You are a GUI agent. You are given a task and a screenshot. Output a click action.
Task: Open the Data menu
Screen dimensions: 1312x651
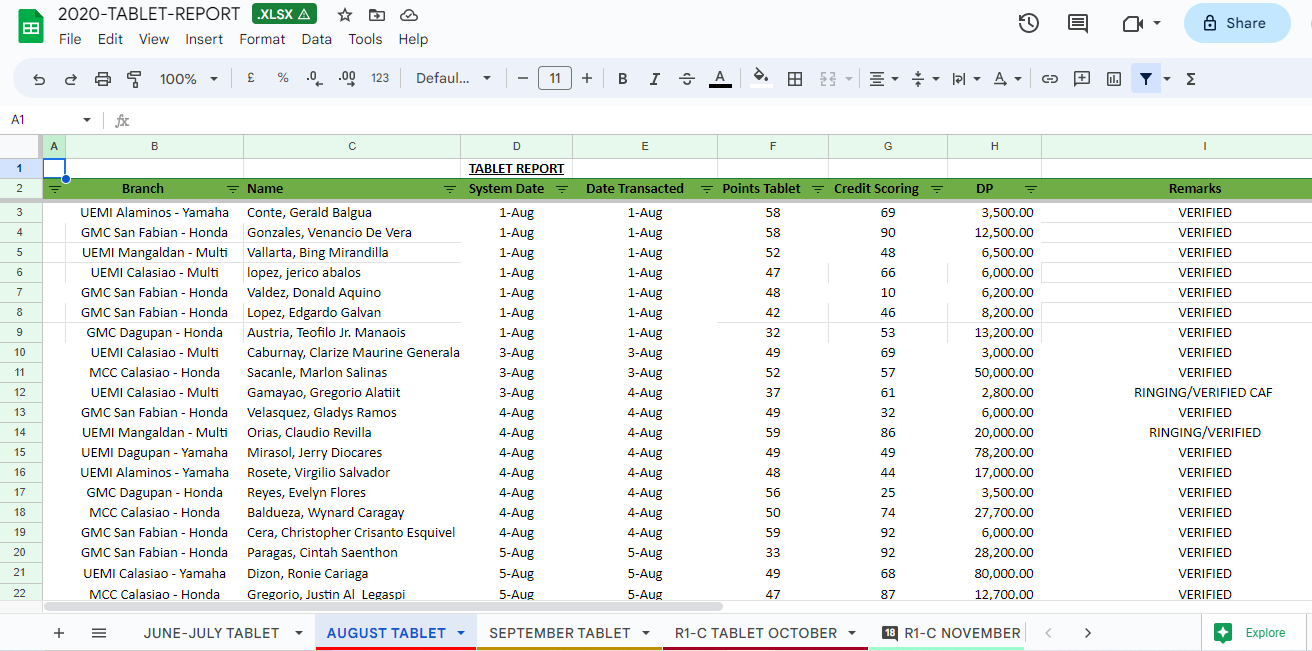click(316, 39)
